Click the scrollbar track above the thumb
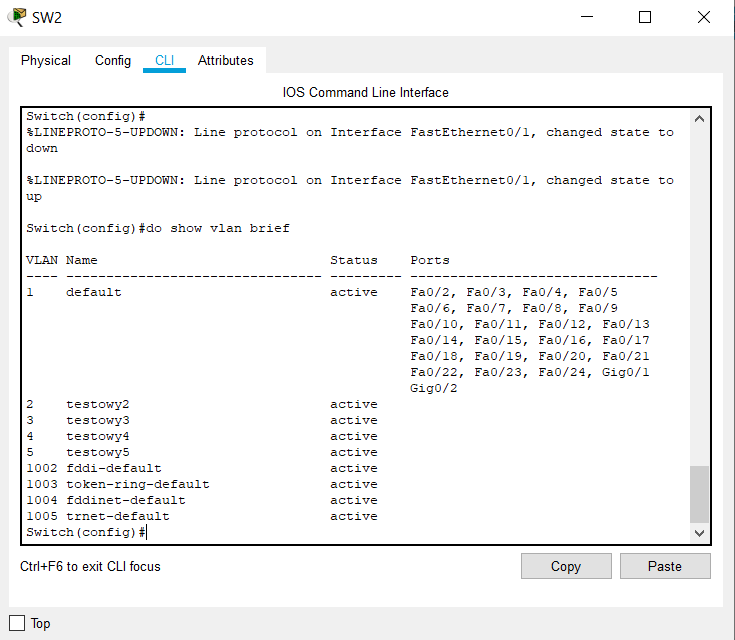This screenshot has width=735, height=640. [x=699, y=300]
